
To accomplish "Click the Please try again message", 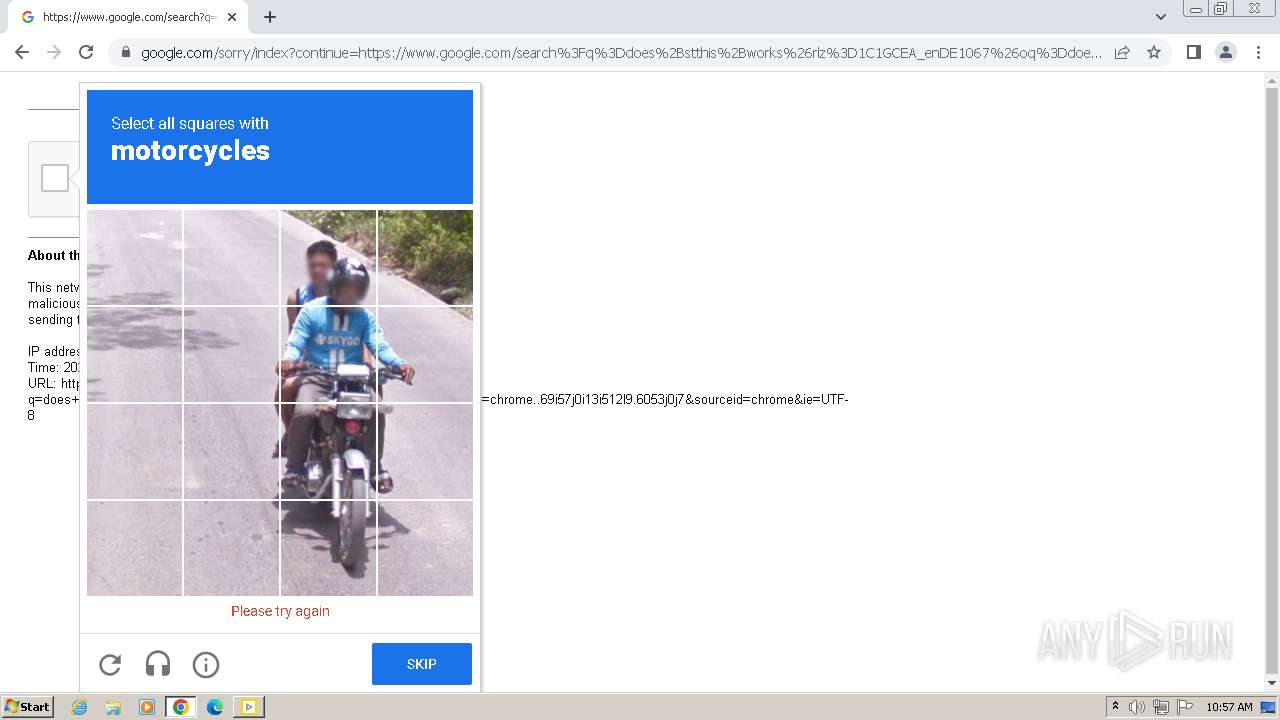I will 280,611.
